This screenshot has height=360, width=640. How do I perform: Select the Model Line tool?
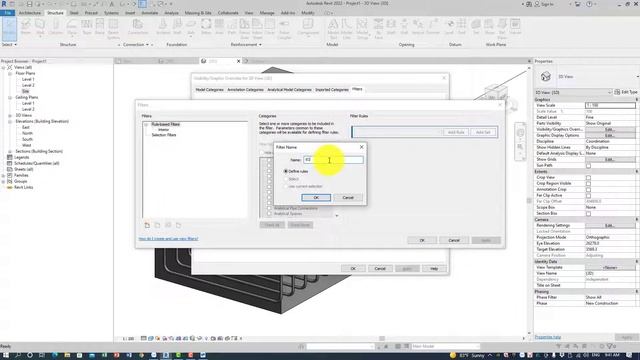click(x=347, y=29)
